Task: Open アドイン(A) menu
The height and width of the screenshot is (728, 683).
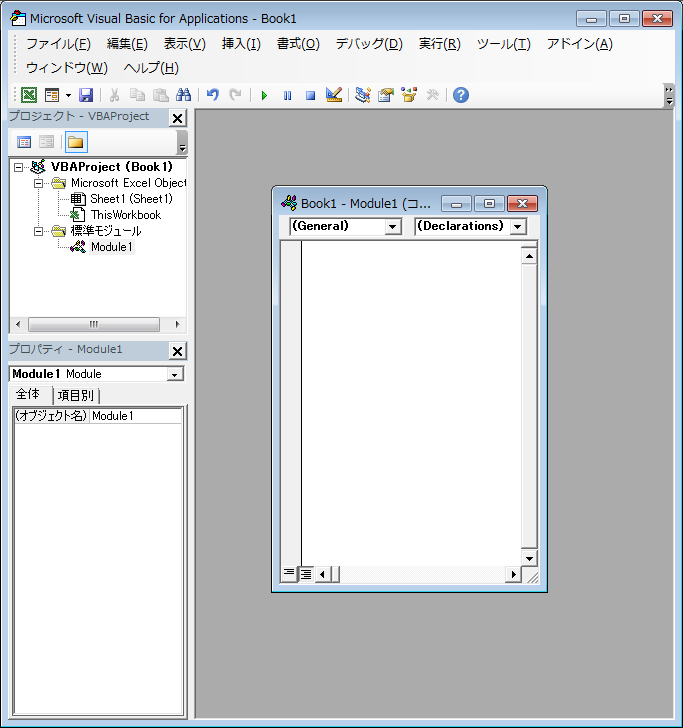Action: [579, 44]
